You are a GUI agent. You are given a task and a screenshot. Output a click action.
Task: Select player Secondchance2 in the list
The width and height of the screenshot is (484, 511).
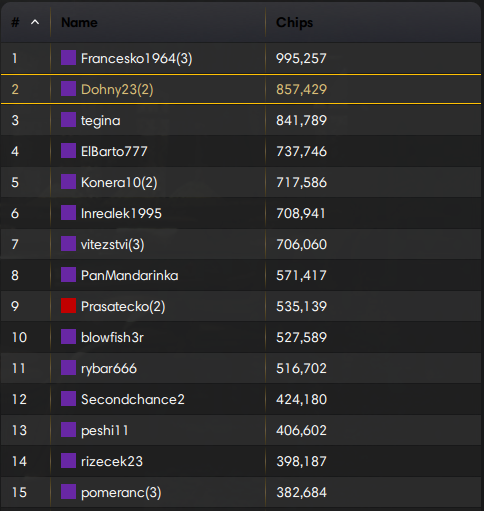tap(133, 399)
